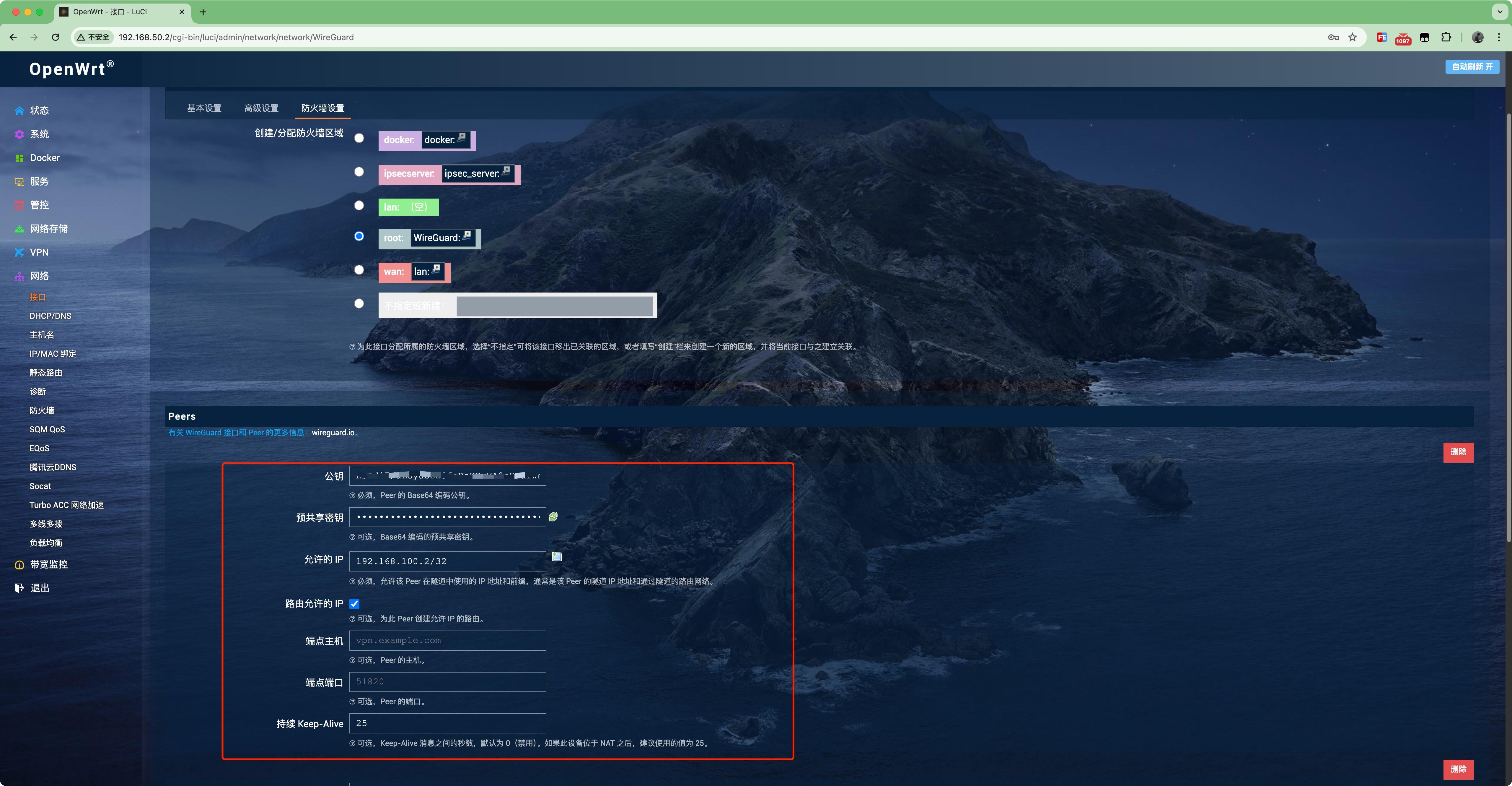1512x786 pixels.
Task: Click the 管控 sidebar icon
Action: pyautogui.click(x=19, y=205)
